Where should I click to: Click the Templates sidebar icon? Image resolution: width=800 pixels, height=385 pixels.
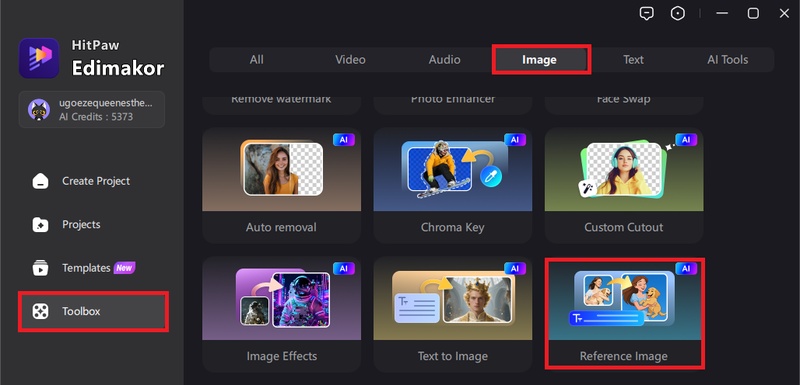coord(40,268)
